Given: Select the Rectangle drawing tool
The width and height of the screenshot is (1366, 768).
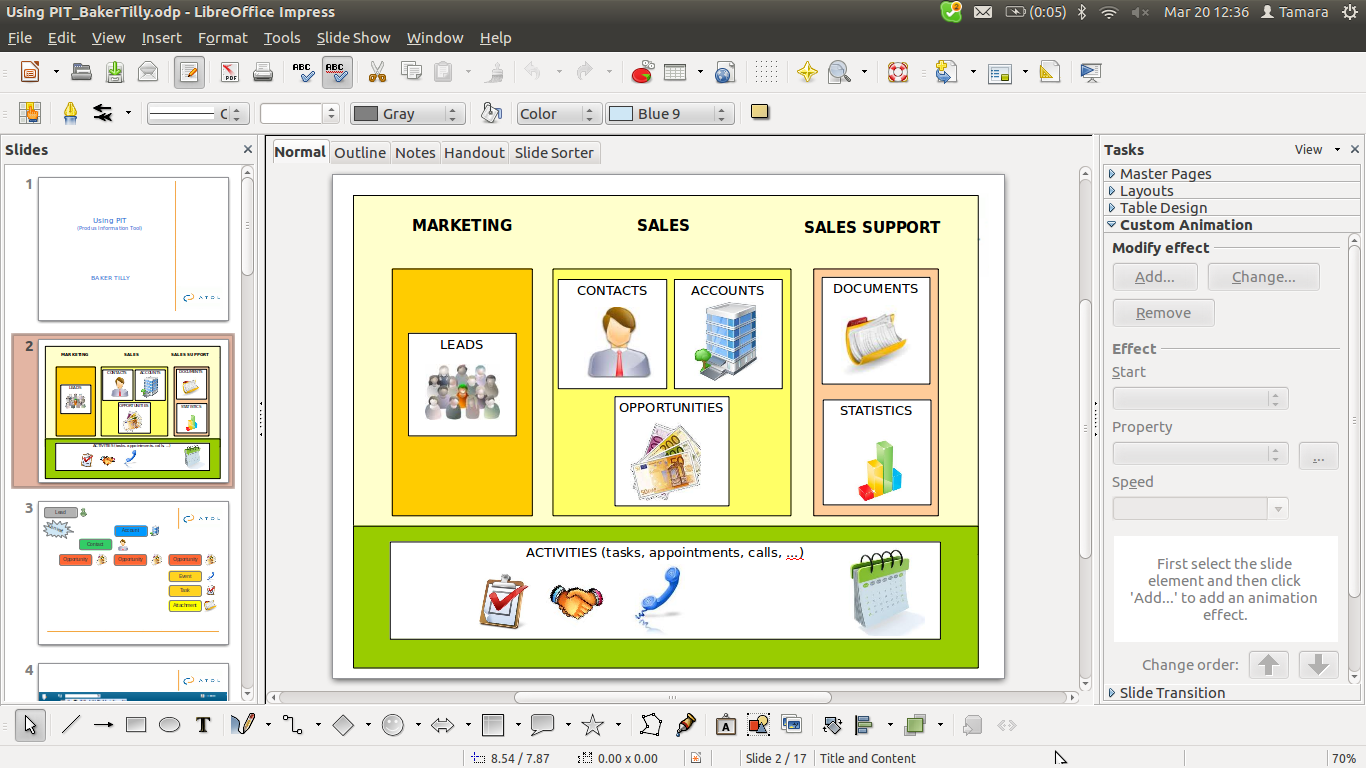Looking at the screenshot, I should pos(136,725).
